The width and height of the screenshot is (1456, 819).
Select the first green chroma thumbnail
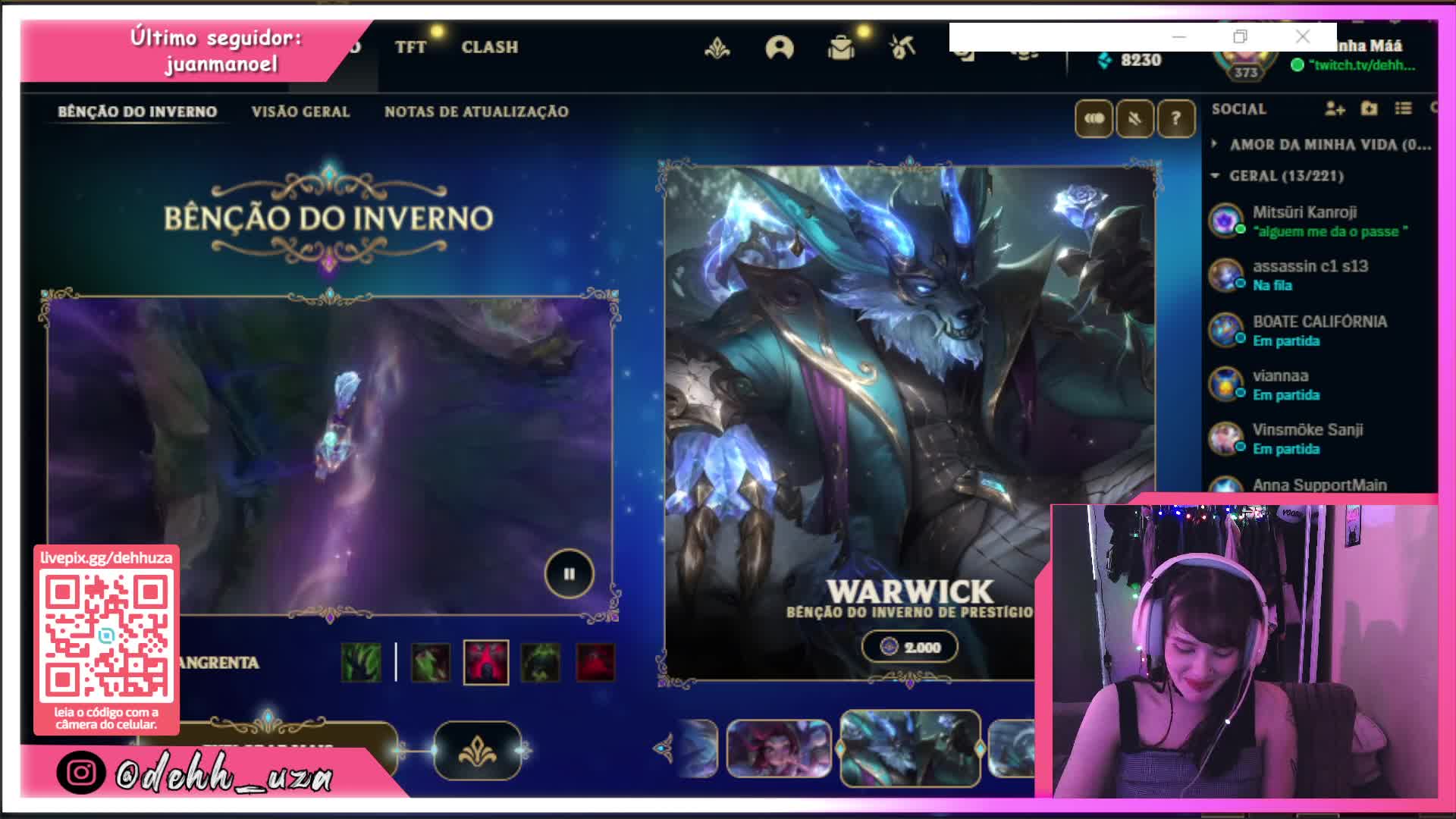click(x=361, y=663)
